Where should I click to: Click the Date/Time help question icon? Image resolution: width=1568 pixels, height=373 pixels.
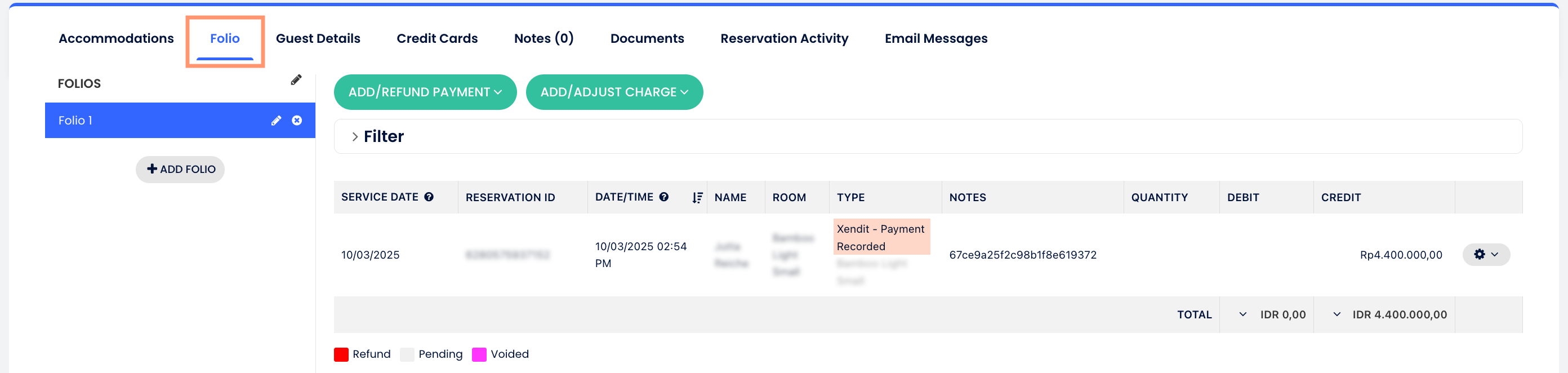(x=664, y=197)
